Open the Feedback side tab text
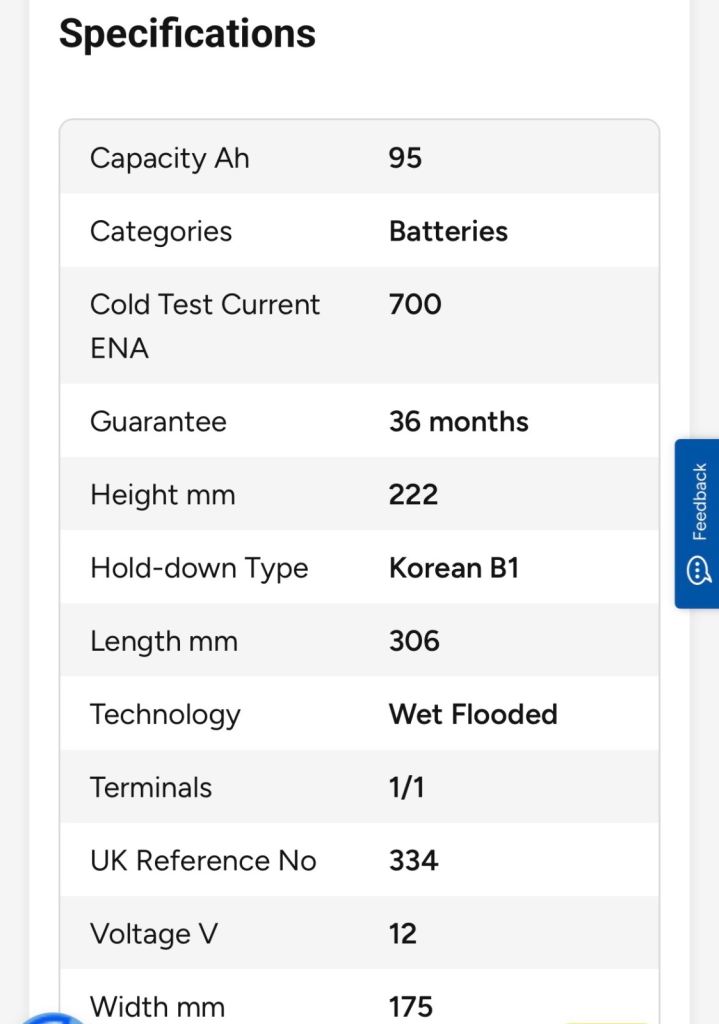 (x=699, y=502)
